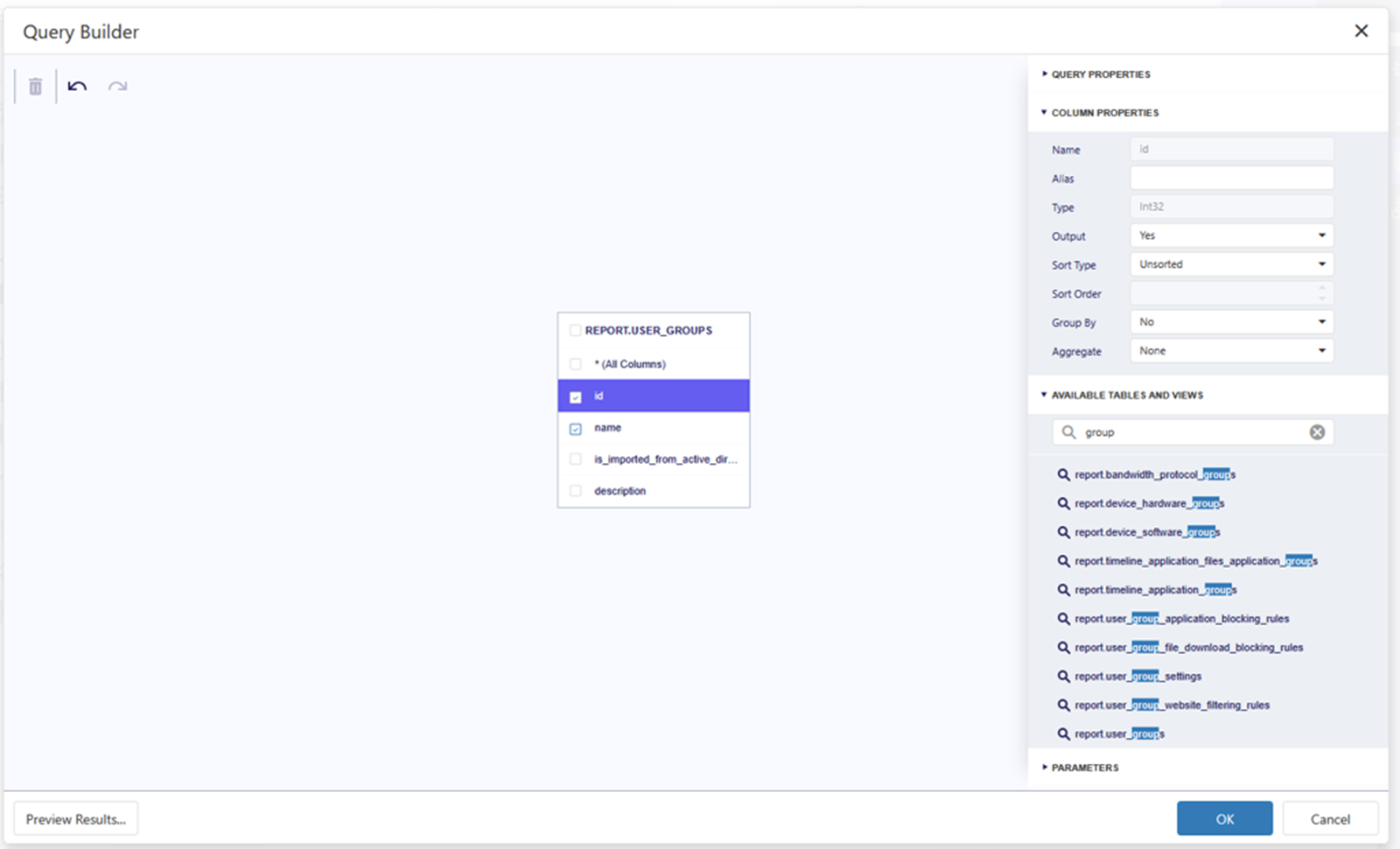Tick the description column checkbox
Image resolution: width=1400 pixels, height=849 pixels.
576,491
